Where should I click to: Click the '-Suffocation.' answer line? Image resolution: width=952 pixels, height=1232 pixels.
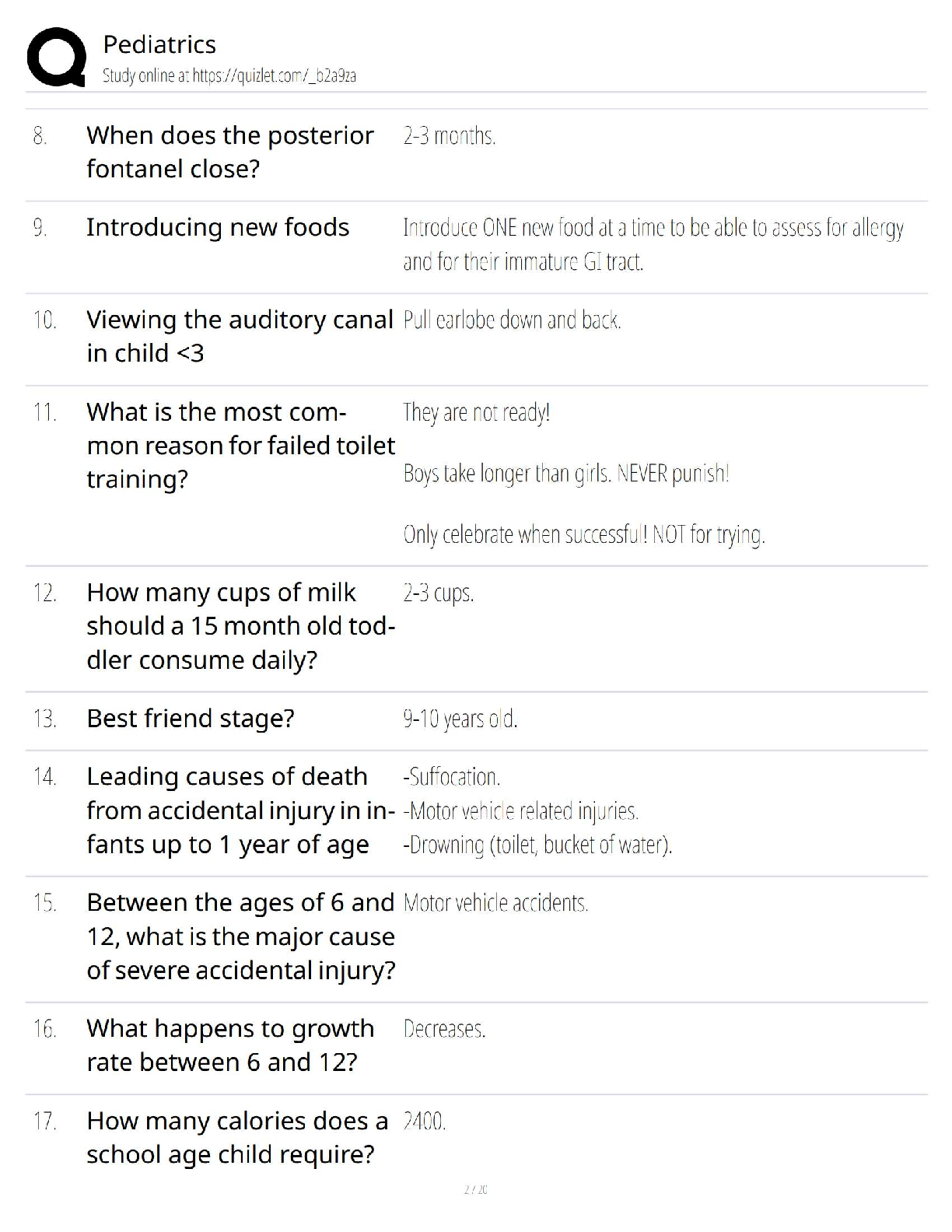tap(451, 777)
